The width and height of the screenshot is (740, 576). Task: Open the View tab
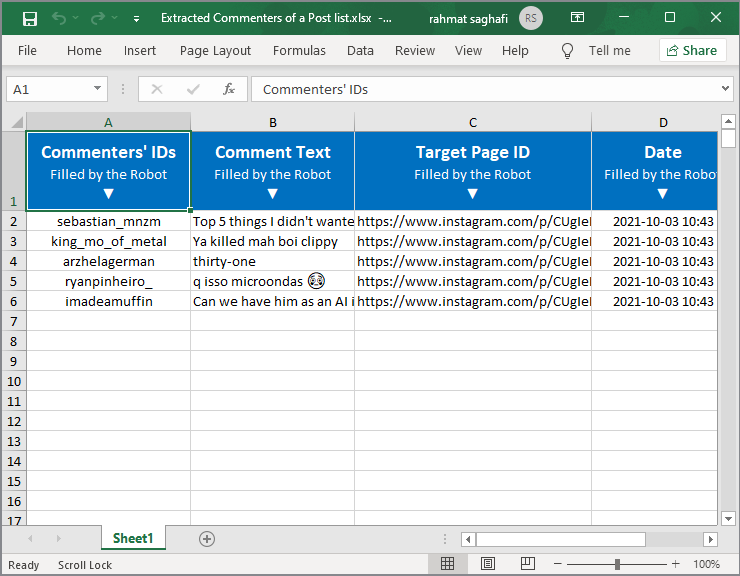pos(468,51)
